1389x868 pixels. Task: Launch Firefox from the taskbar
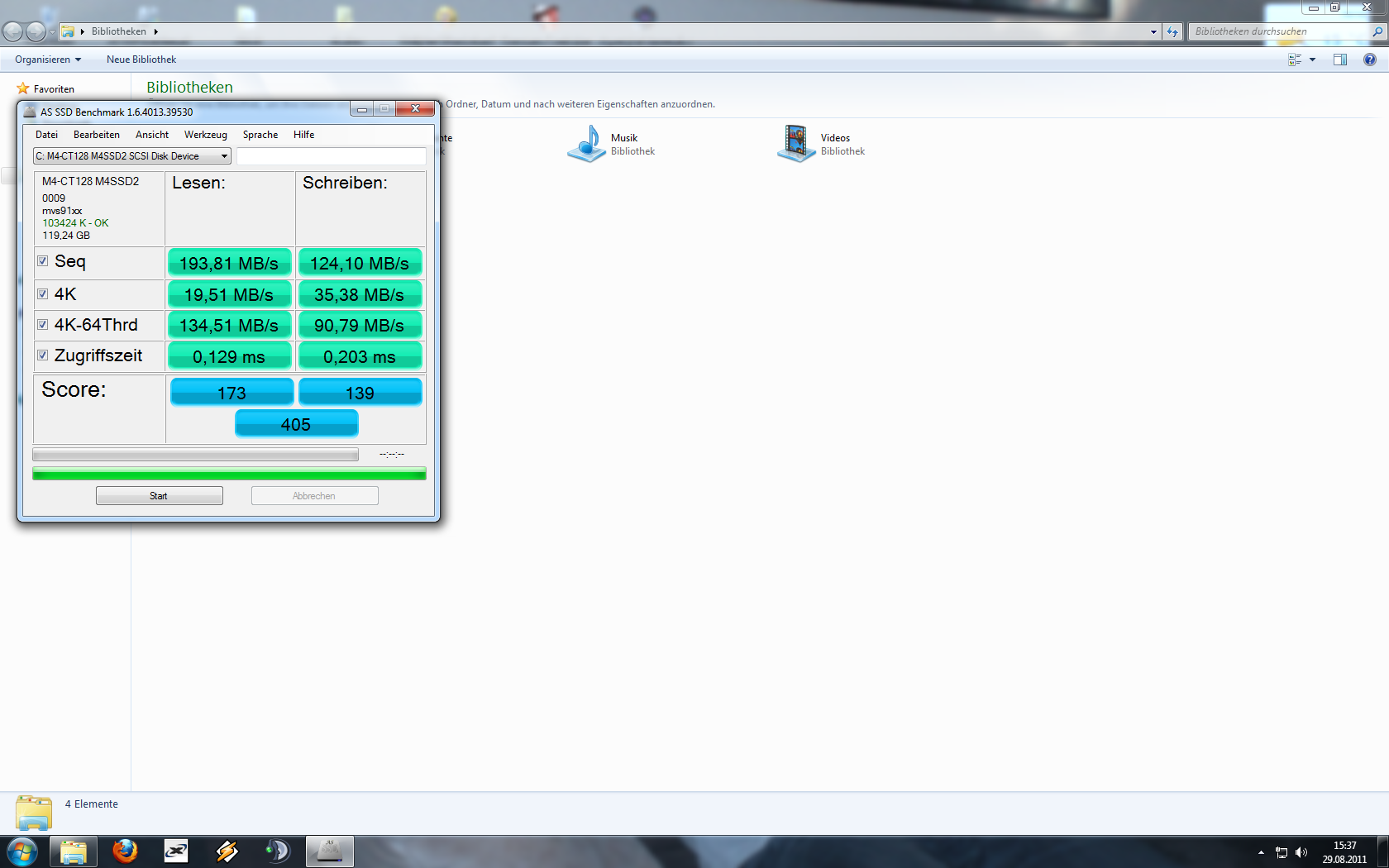(125, 851)
